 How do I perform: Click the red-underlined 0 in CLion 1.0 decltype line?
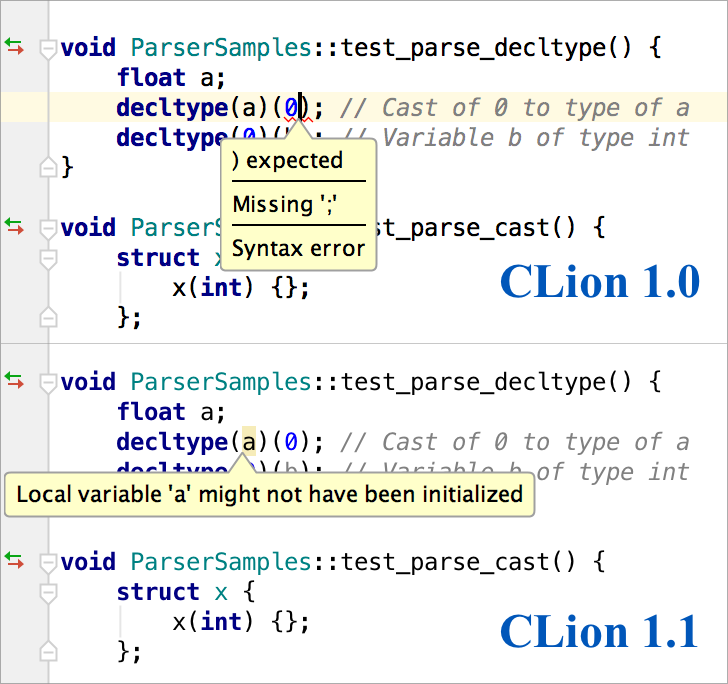pos(291,108)
